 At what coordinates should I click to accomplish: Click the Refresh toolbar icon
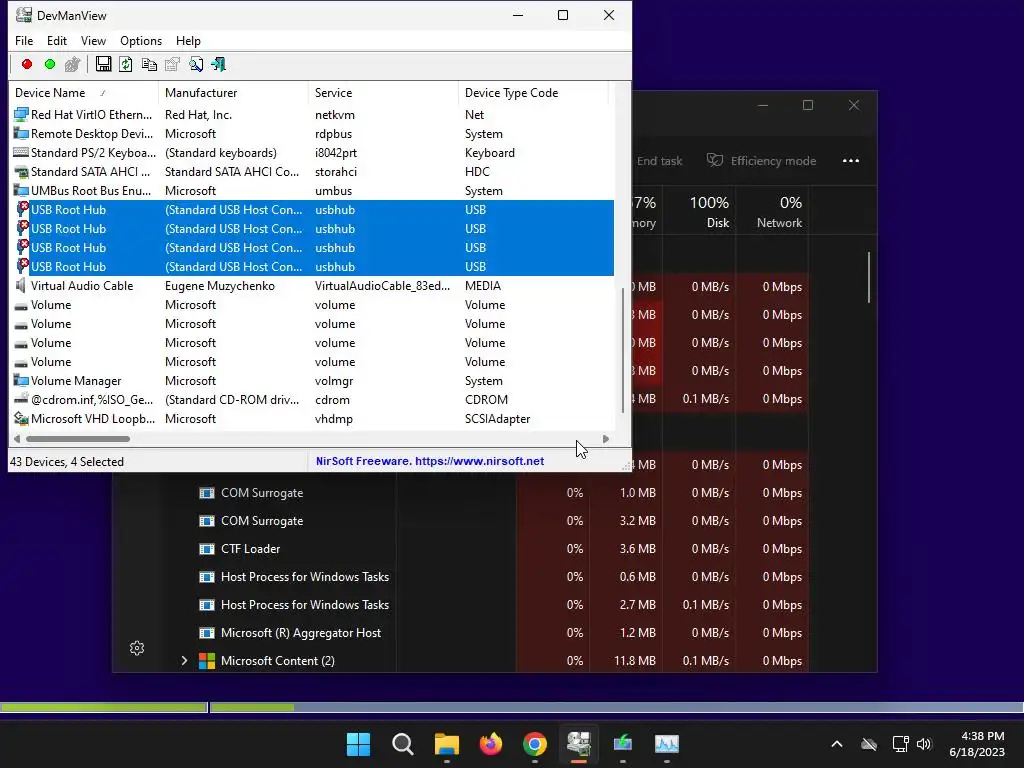pyautogui.click(x=125, y=64)
